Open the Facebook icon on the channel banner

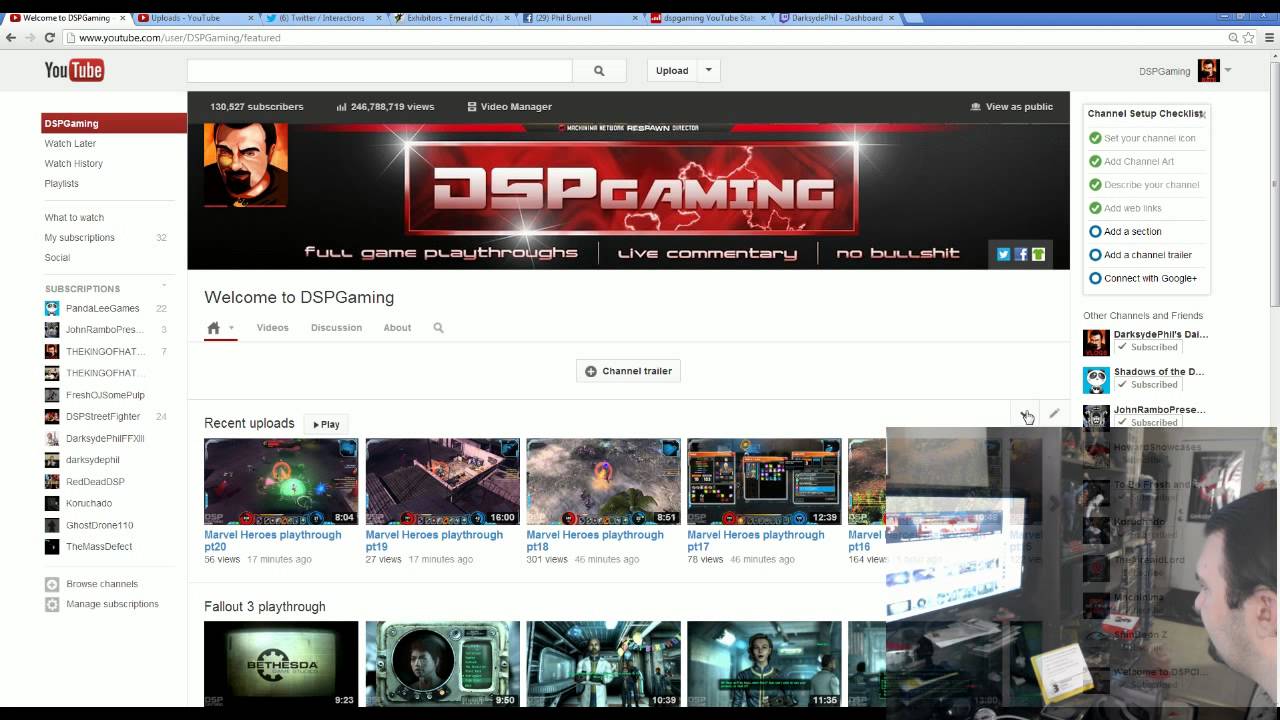[x=1021, y=254]
